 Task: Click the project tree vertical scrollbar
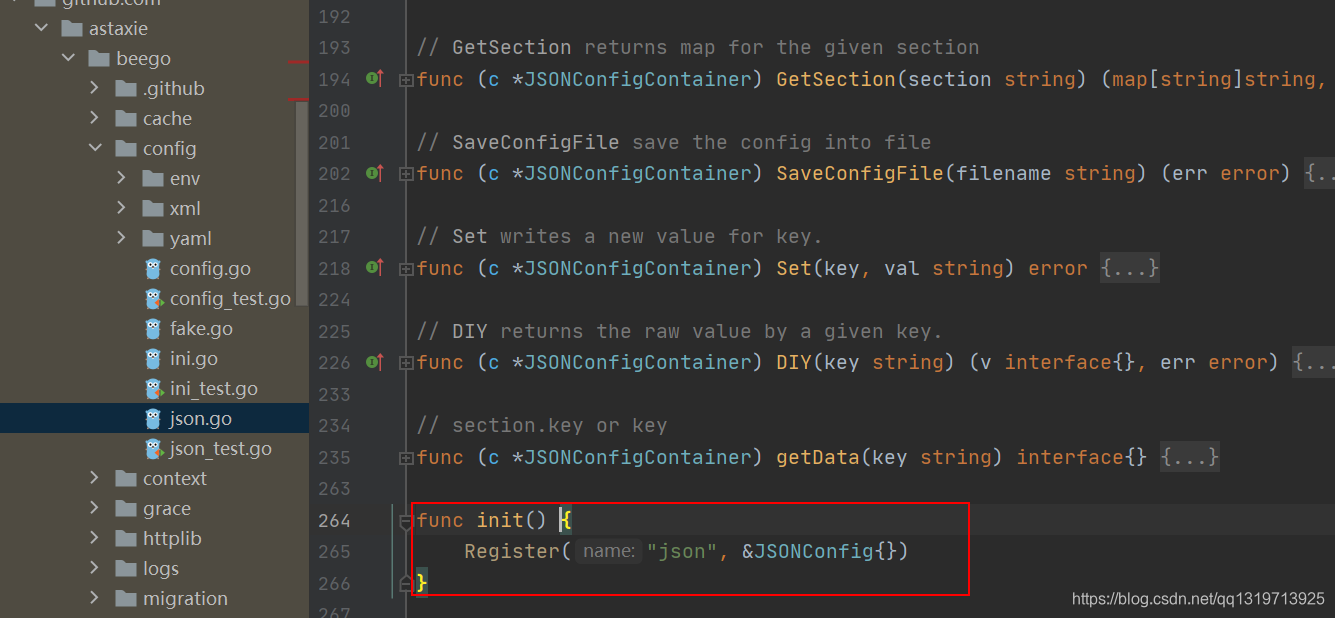pos(302,190)
